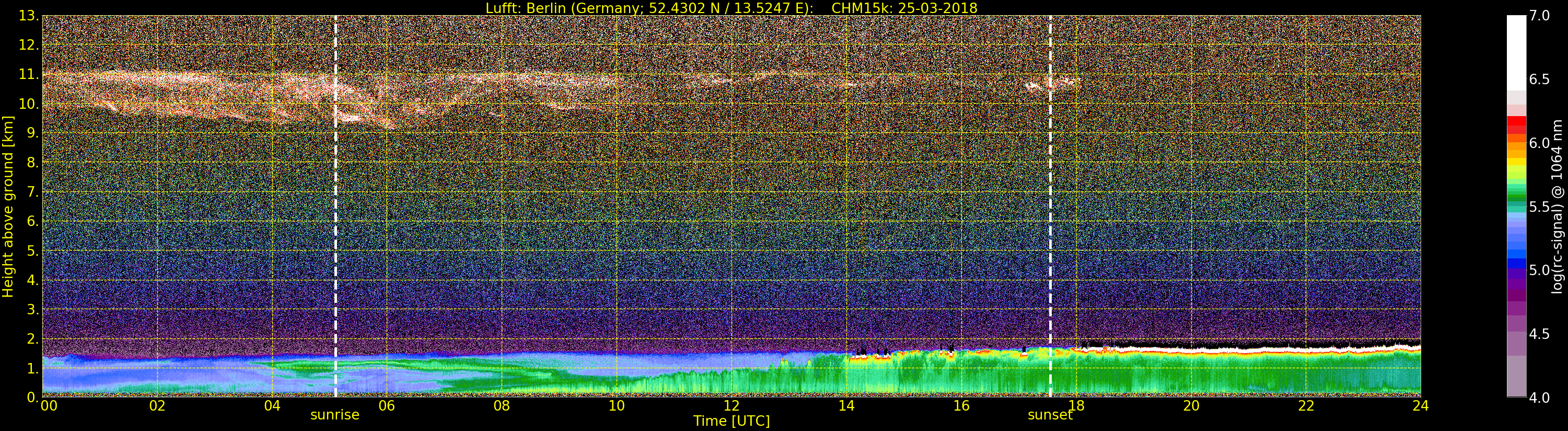Pick the dark blue band of the colorbar

(1516, 264)
